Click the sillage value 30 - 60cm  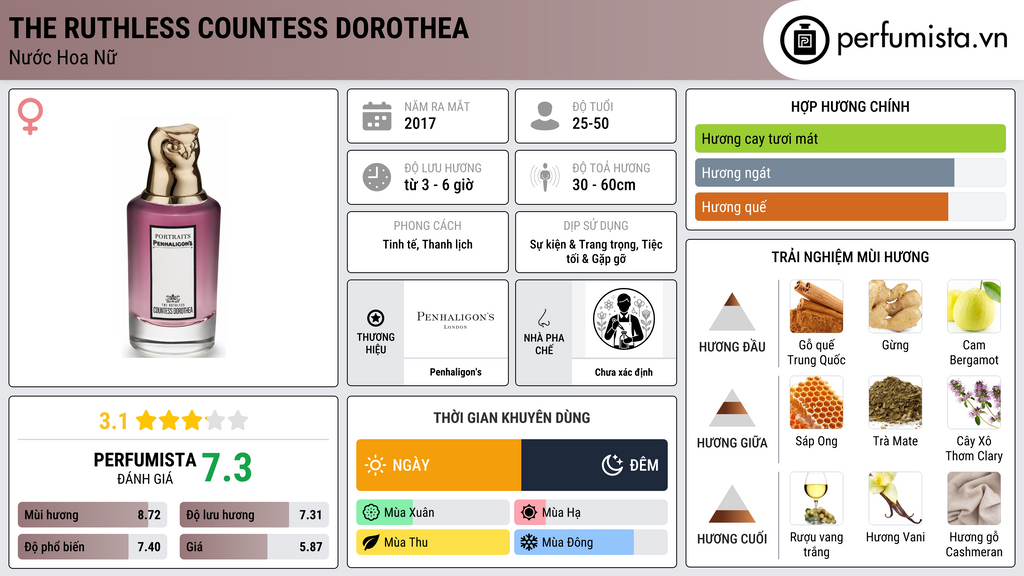(603, 185)
